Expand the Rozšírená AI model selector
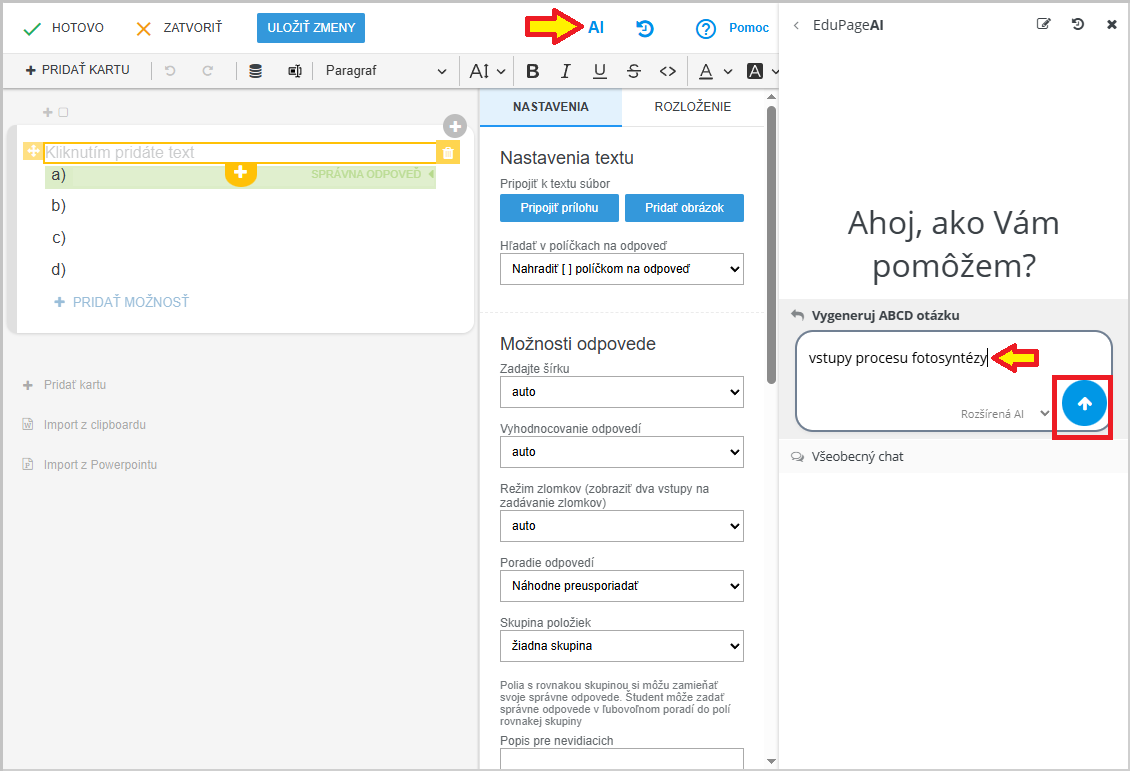The image size is (1130, 771). coord(1004,414)
